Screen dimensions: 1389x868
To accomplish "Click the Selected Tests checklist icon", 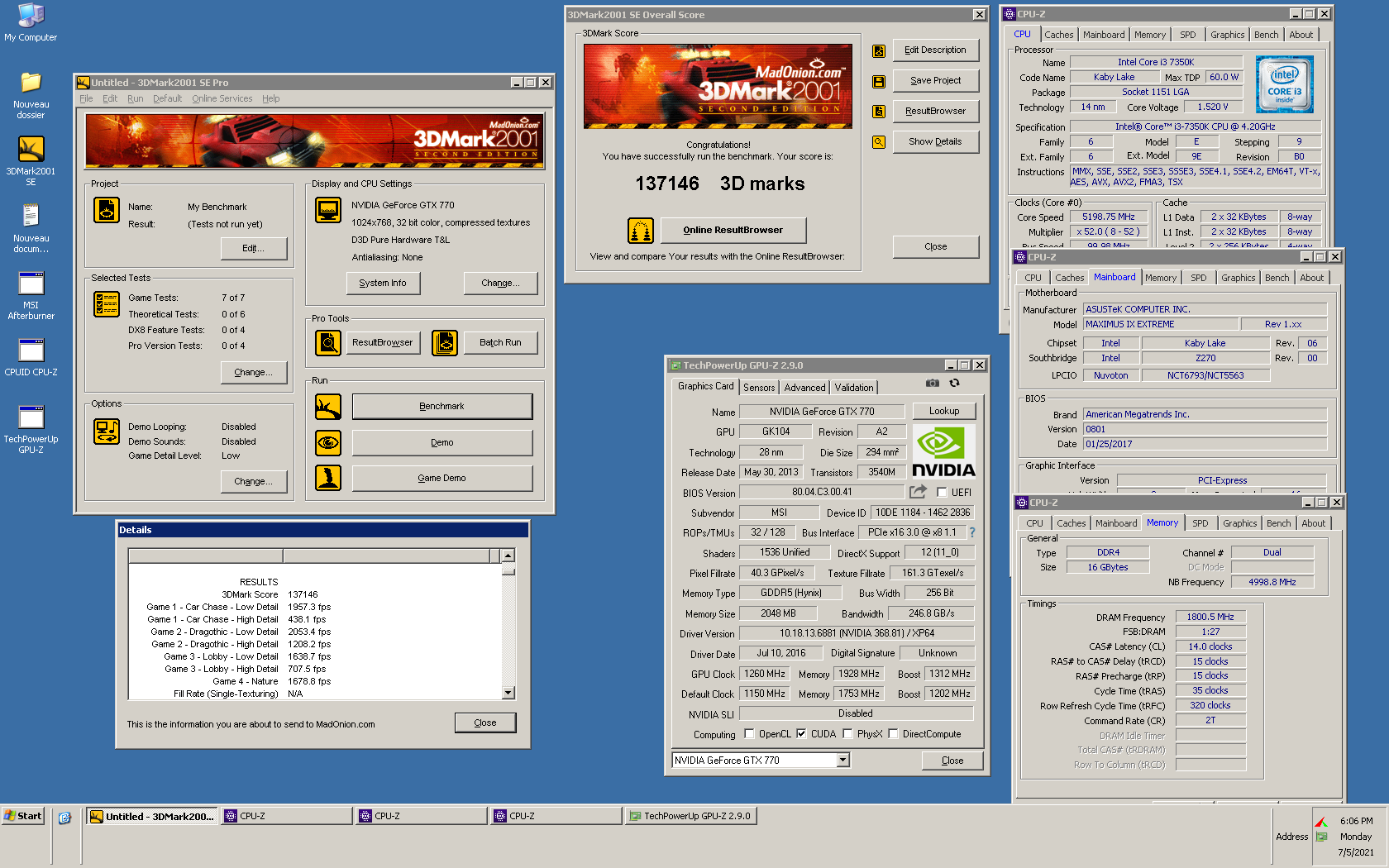I will [107, 304].
